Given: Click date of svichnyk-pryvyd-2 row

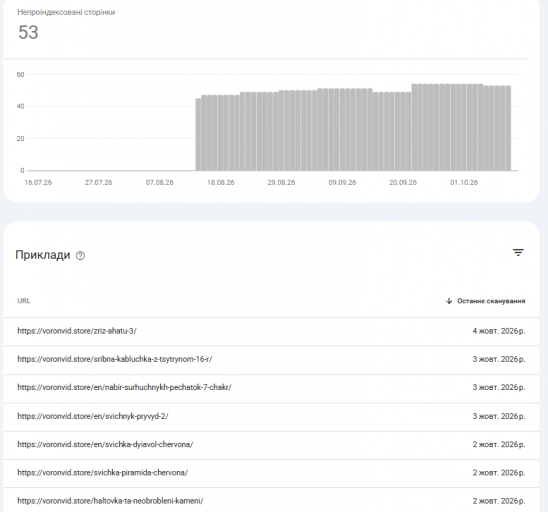Looking at the screenshot, I should pos(499,416).
